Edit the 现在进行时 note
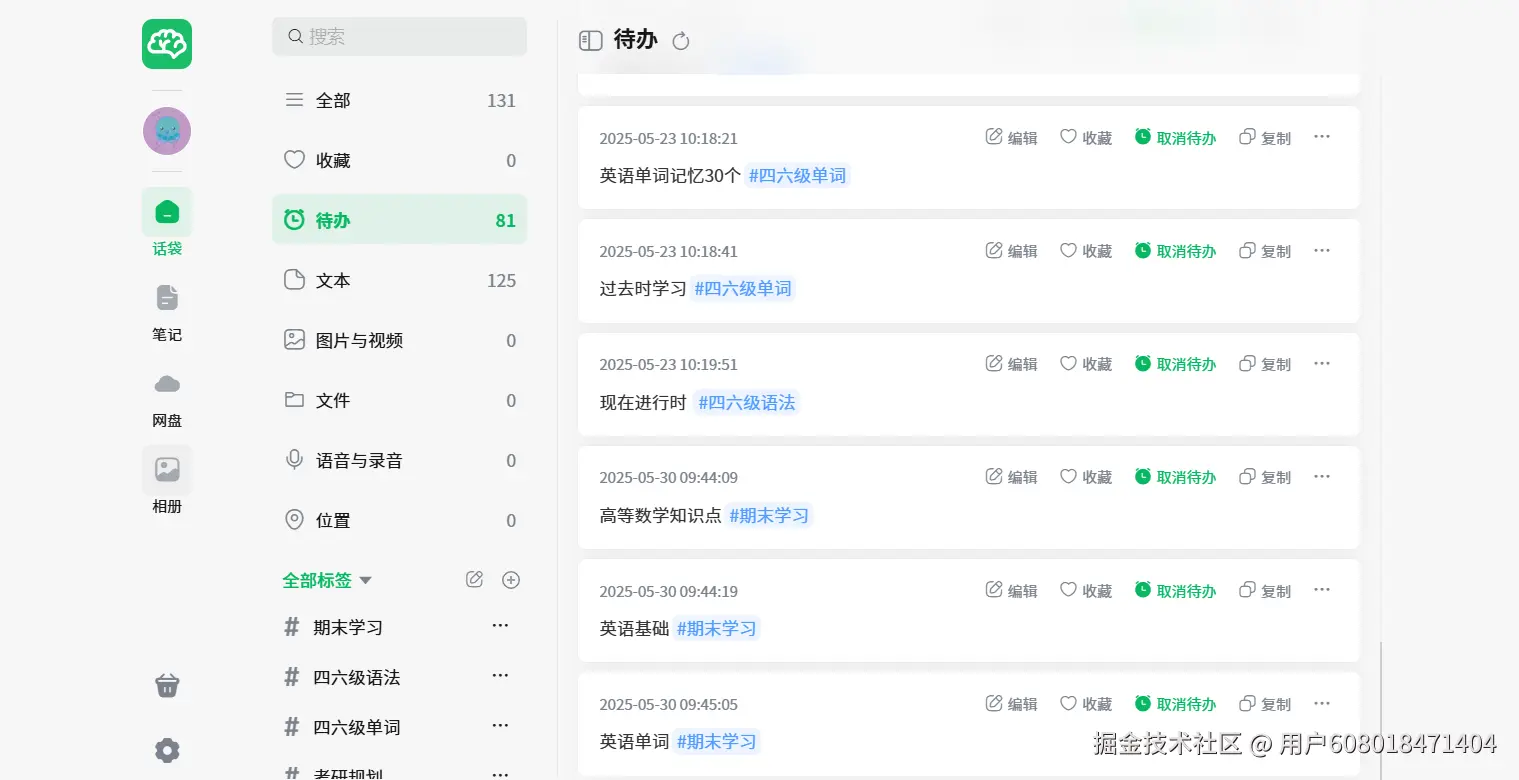This screenshot has height=780, width=1519. coord(1011,364)
